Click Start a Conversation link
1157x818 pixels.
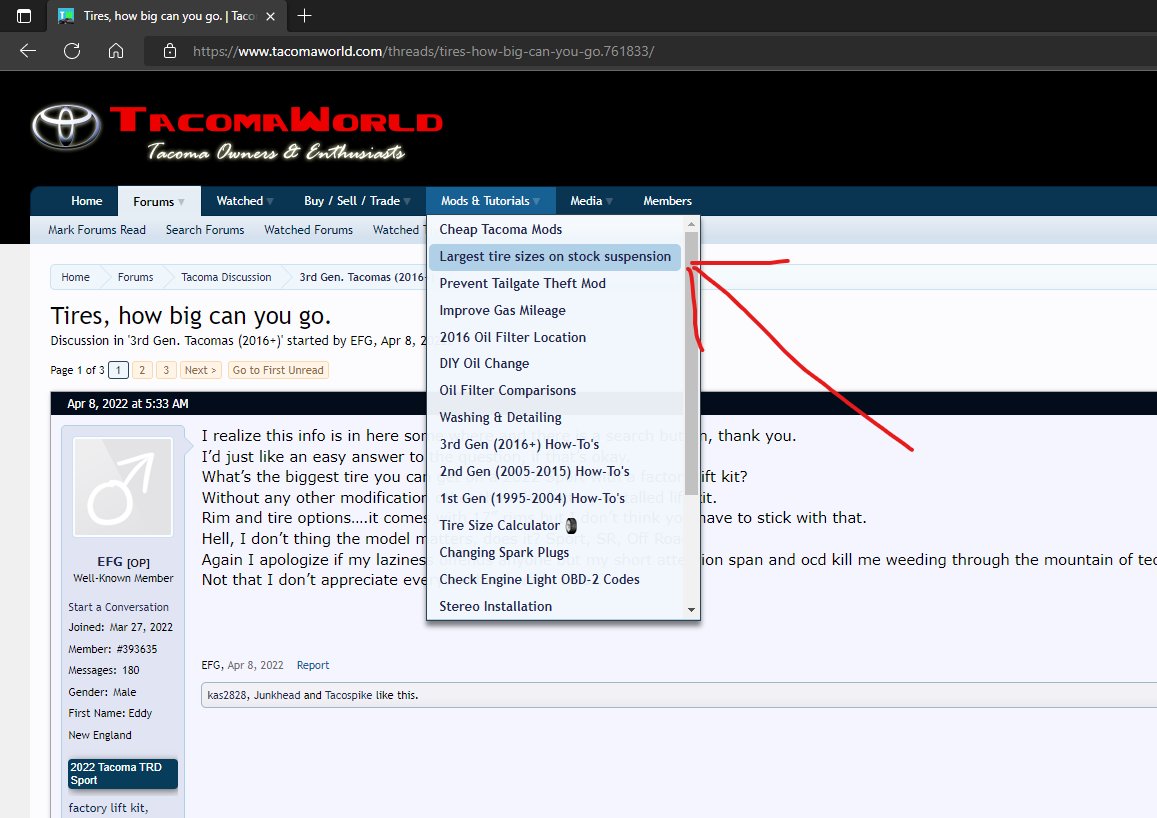(x=118, y=607)
